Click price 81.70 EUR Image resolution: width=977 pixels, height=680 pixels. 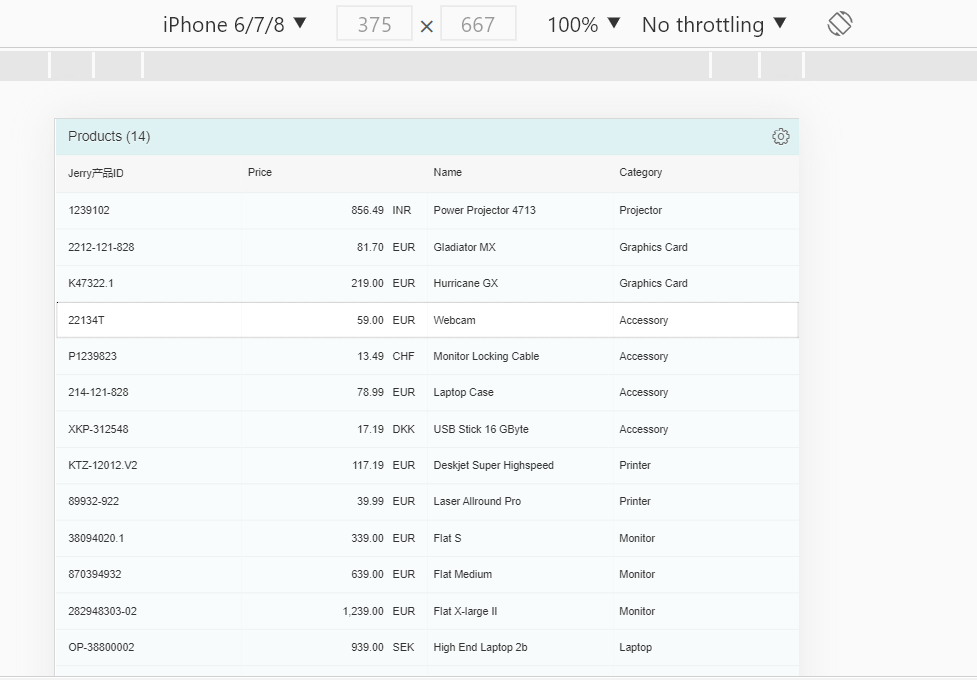(386, 247)
